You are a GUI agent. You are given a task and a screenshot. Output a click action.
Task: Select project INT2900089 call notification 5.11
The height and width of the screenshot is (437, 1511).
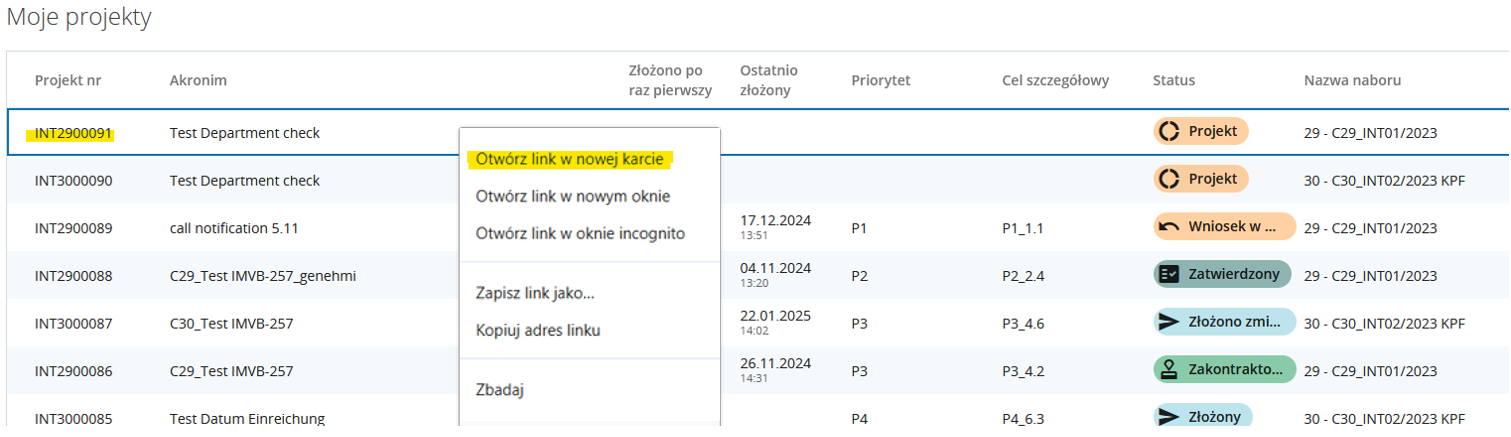click(x=74, y=228)
